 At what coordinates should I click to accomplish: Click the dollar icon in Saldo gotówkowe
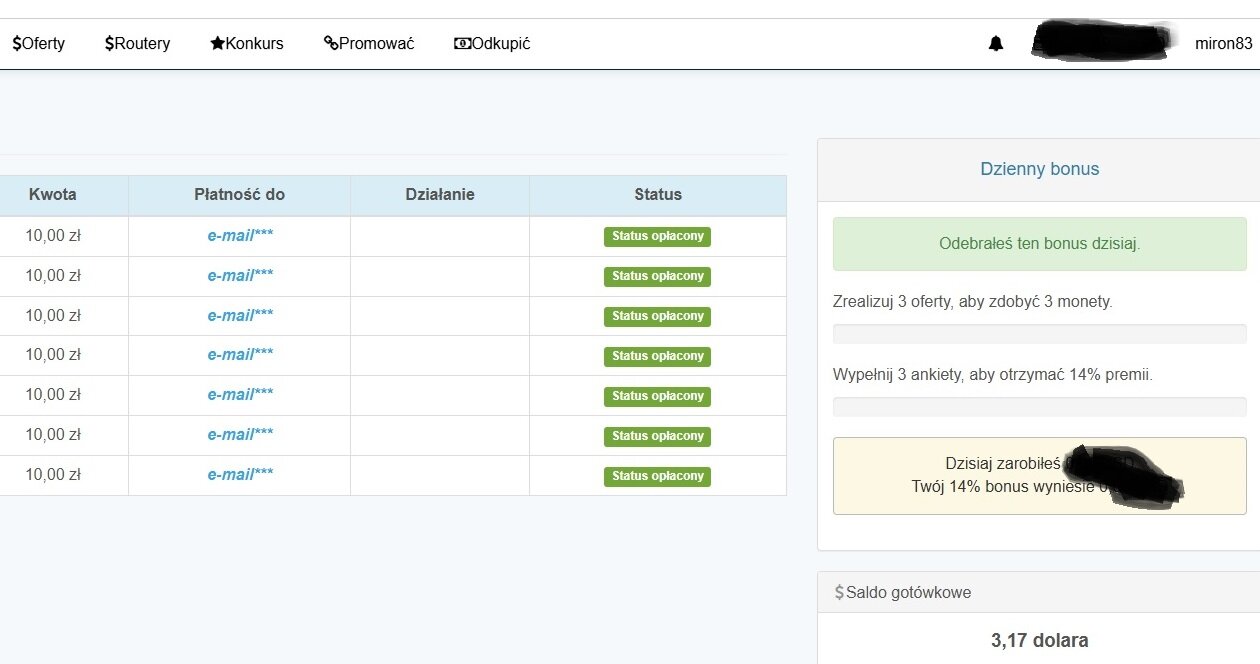click(x=839, y=592)
